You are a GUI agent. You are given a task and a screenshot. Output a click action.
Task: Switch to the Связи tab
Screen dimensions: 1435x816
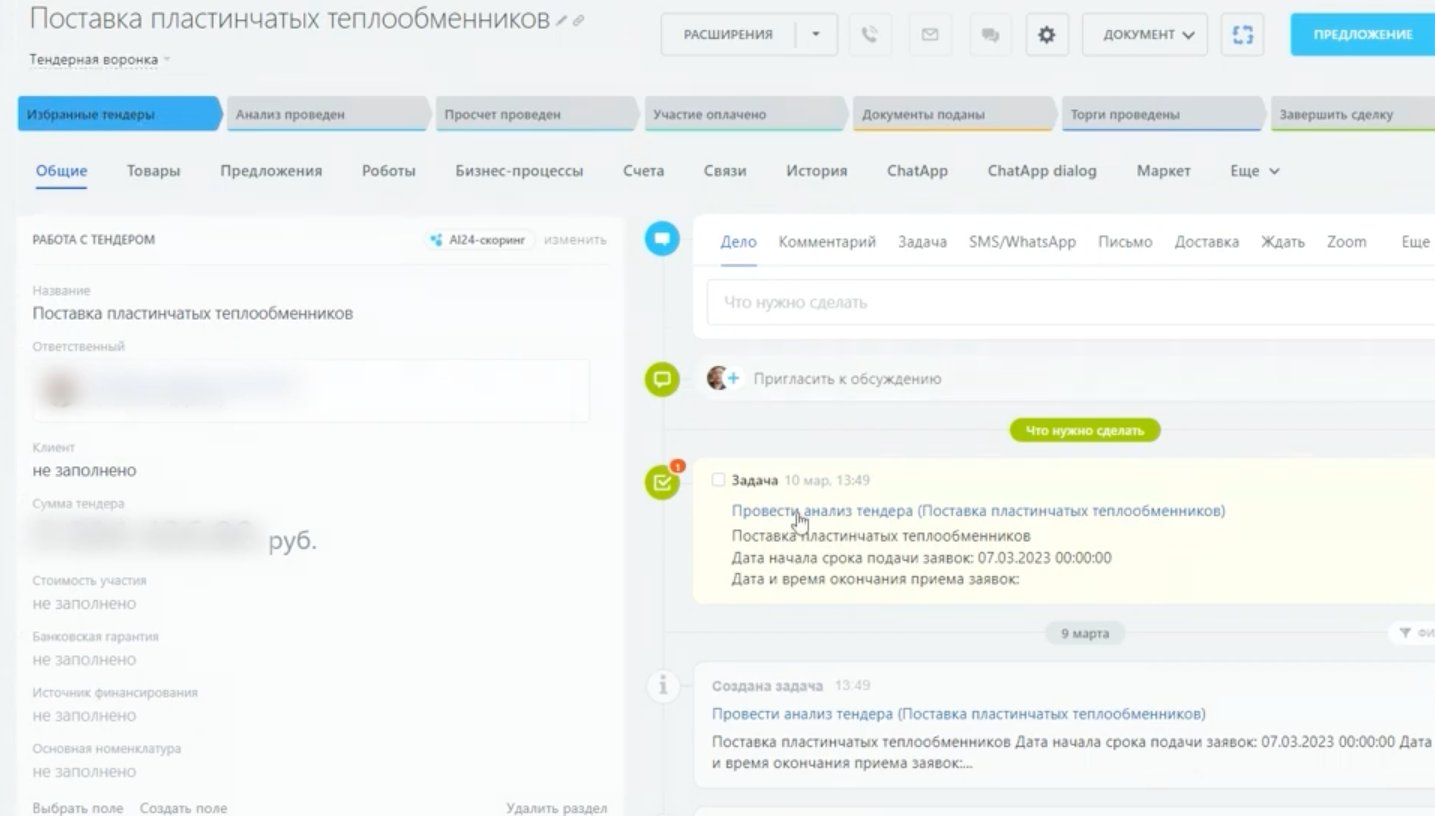[725, 171]
